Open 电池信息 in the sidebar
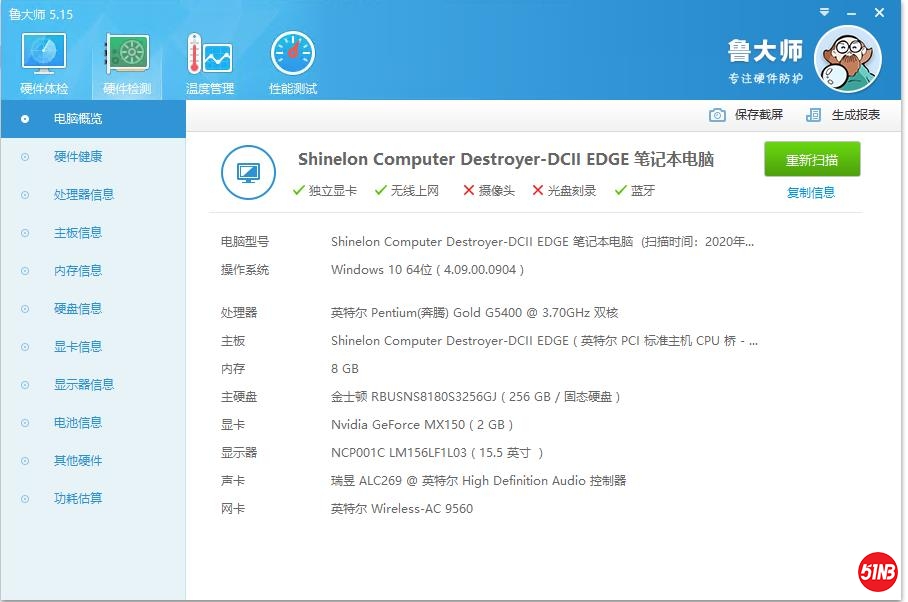The height and width of the screenshot is (602, 908). pyautogui.click(x=78, y=423)
